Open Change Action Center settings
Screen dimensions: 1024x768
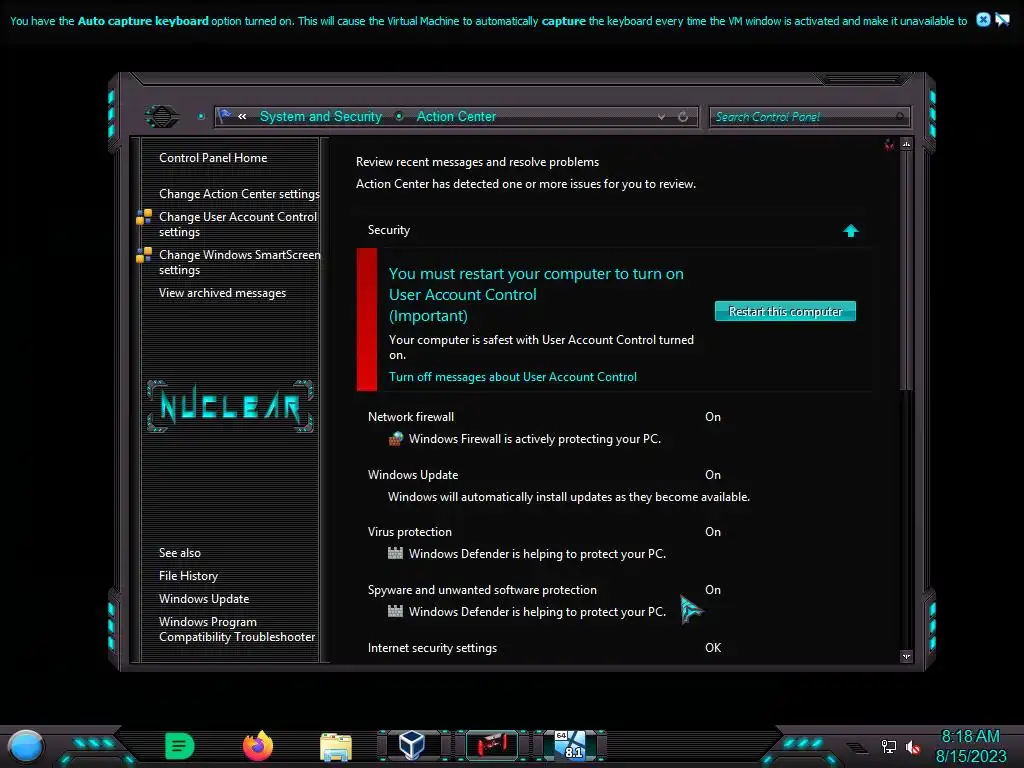pos(239,194)
